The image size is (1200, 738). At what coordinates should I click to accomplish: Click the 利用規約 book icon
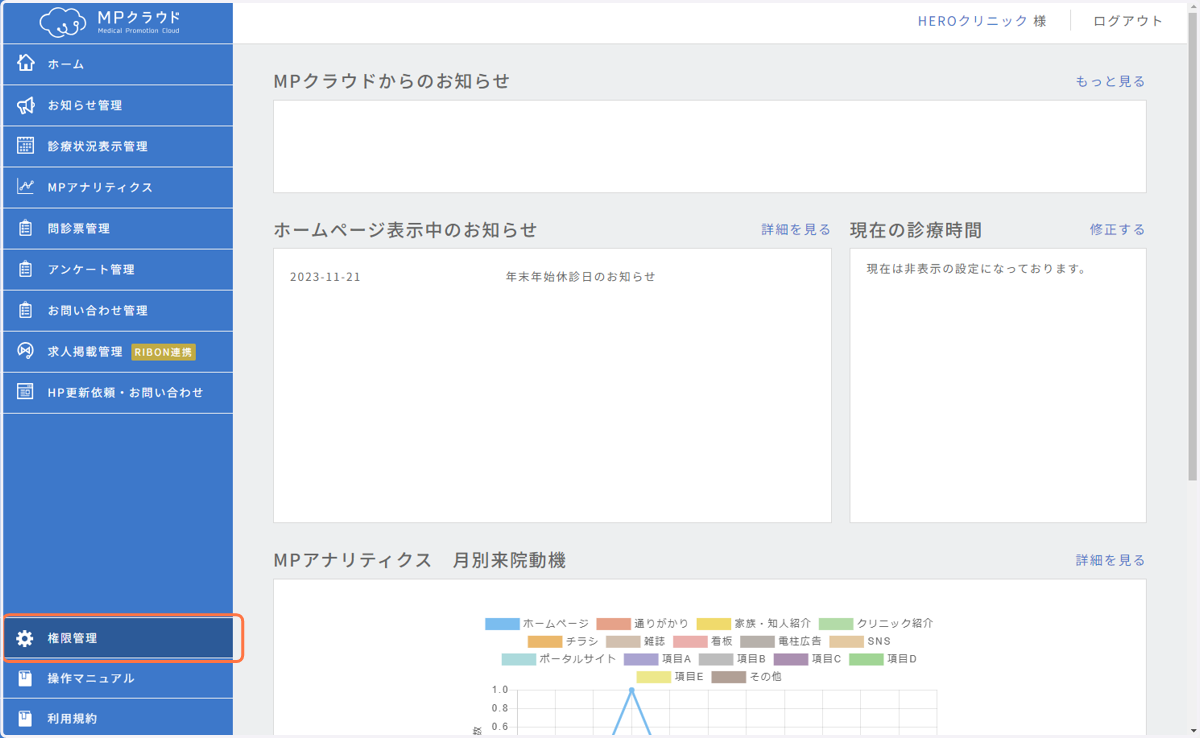coord(26,718)
